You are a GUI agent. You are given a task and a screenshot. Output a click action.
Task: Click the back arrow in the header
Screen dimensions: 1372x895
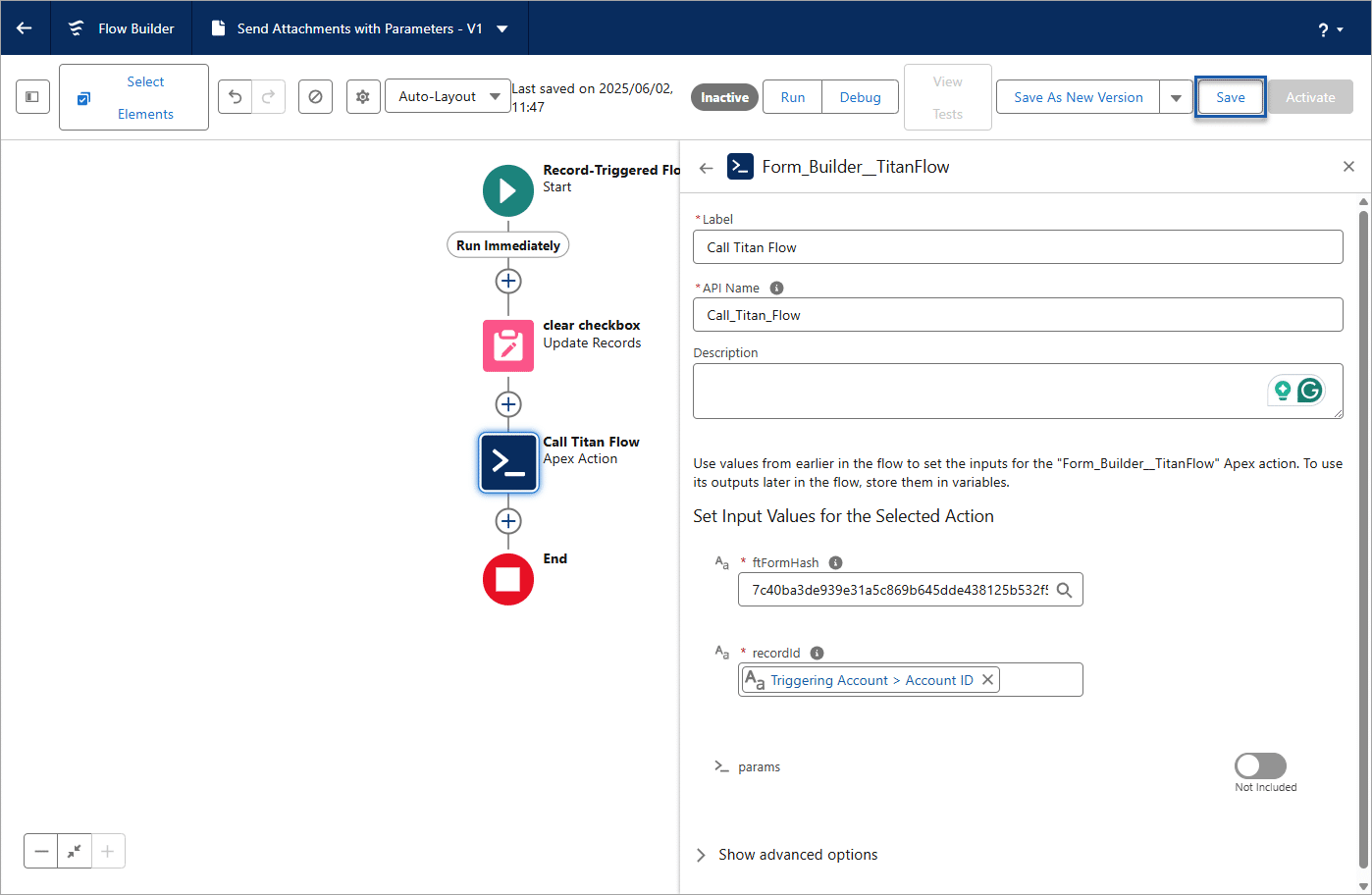coord(25,28)
